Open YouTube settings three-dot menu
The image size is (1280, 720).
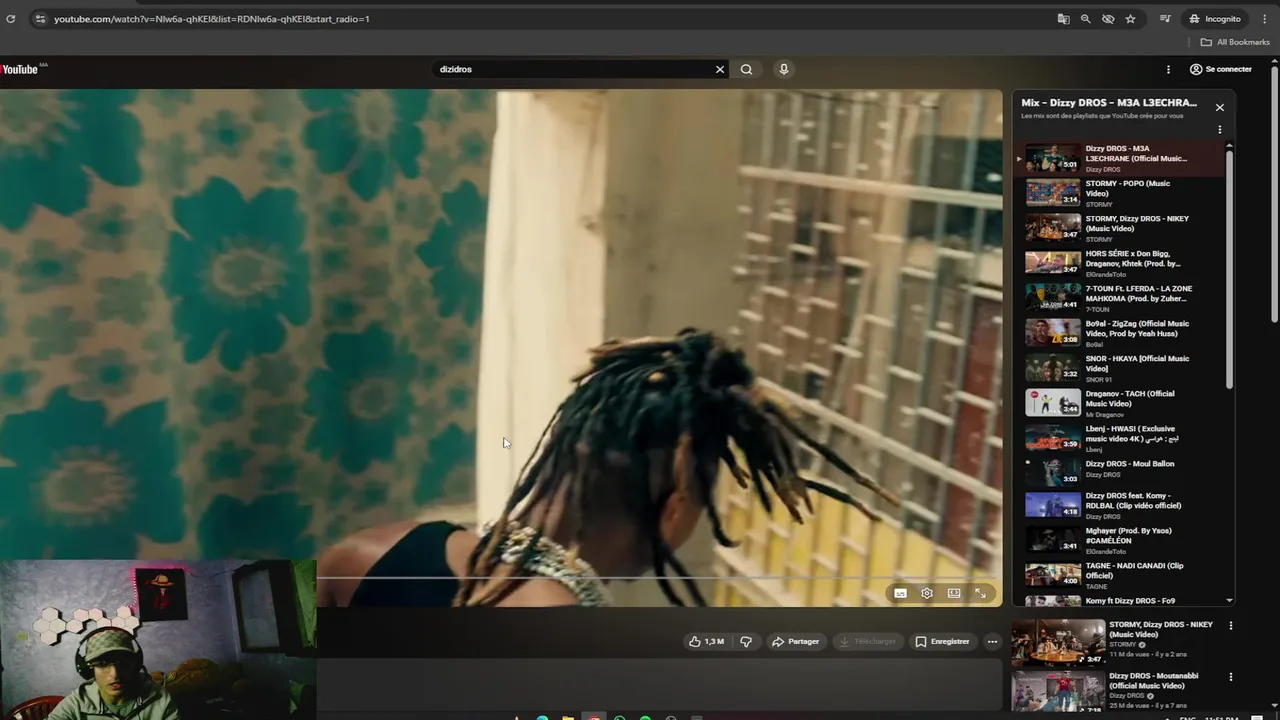click(x=1168, y=69)
